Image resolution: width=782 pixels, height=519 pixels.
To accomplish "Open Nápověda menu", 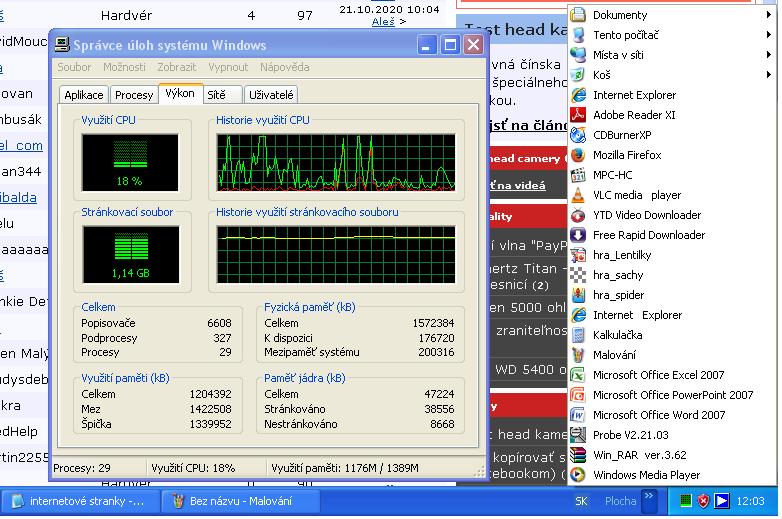I will 284,67.
